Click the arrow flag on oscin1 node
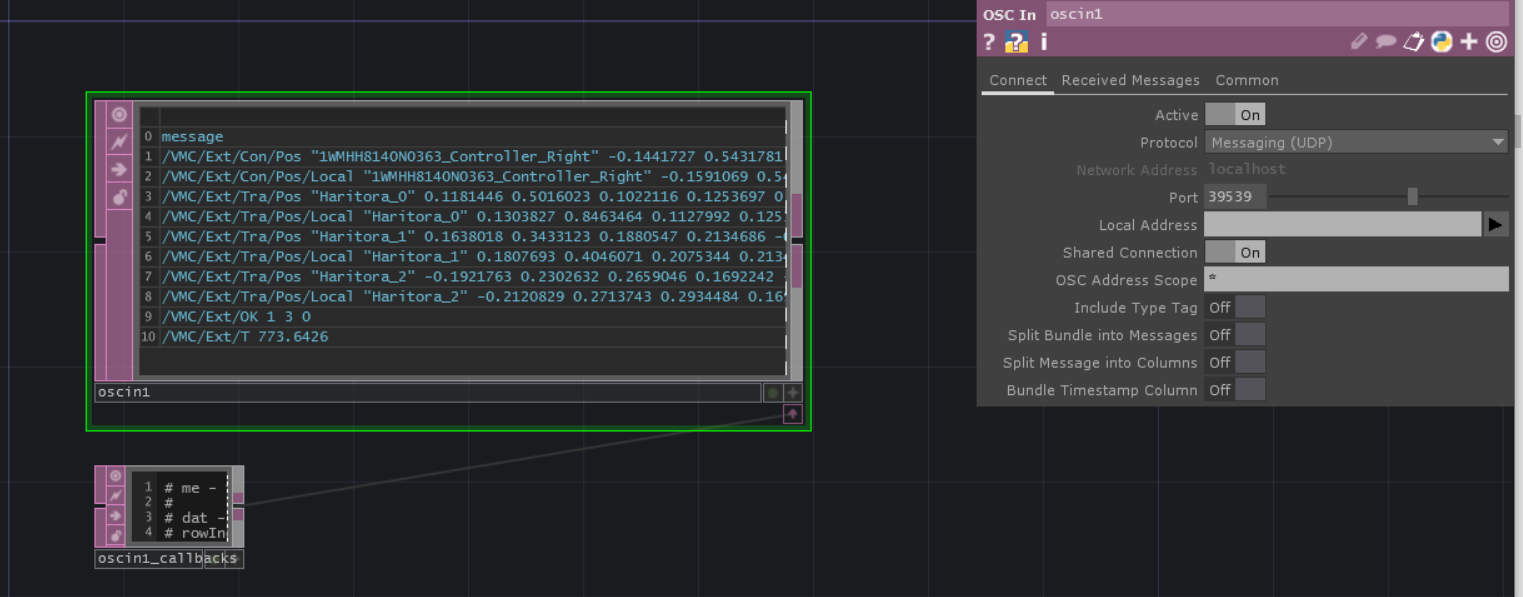 120,170
